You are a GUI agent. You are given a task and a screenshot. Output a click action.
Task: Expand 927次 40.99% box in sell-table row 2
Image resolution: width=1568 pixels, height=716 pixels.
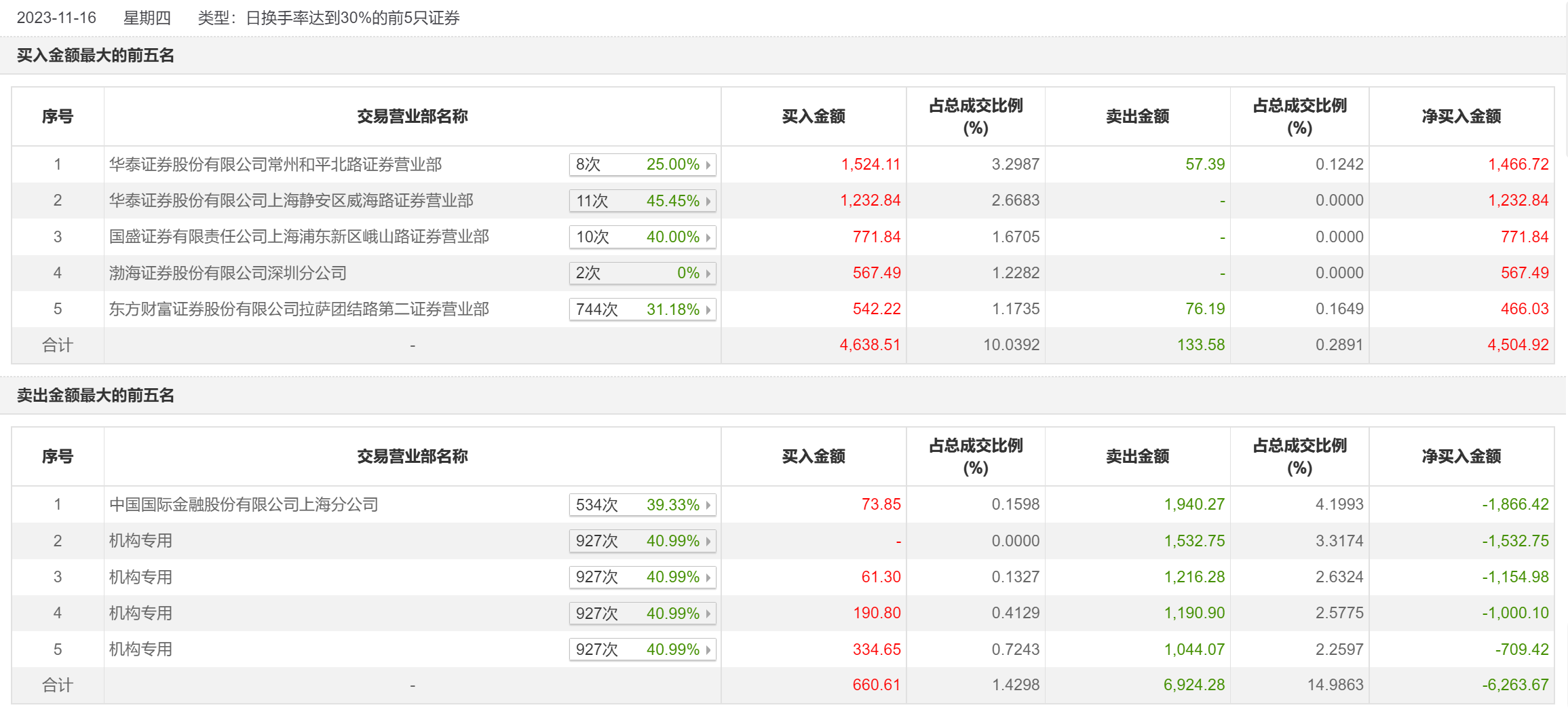pos(642,542)
